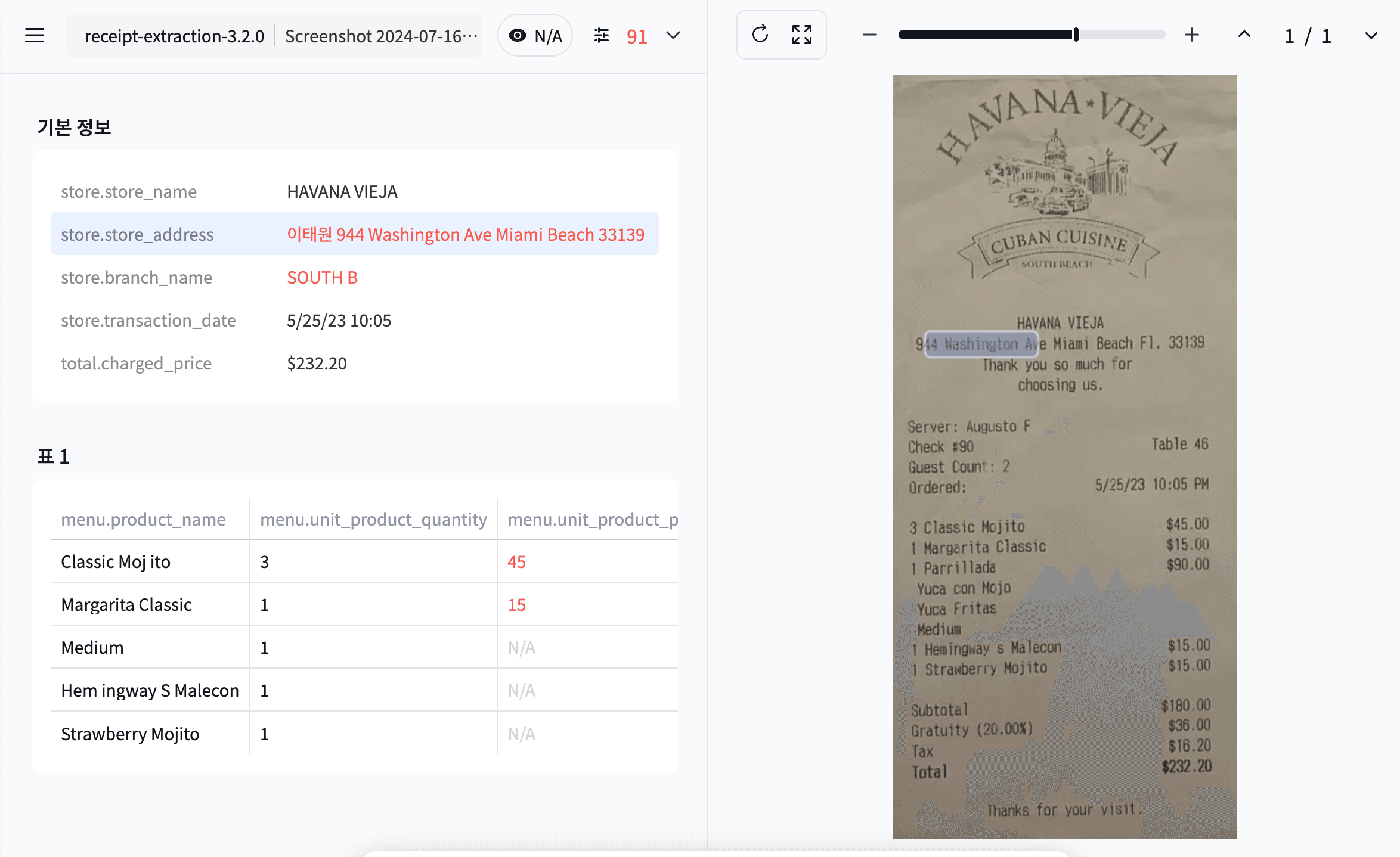Click the 기본 정보 section header
Image resolution: width=1400 pixels, height=857 pixels.
[75, 126]
